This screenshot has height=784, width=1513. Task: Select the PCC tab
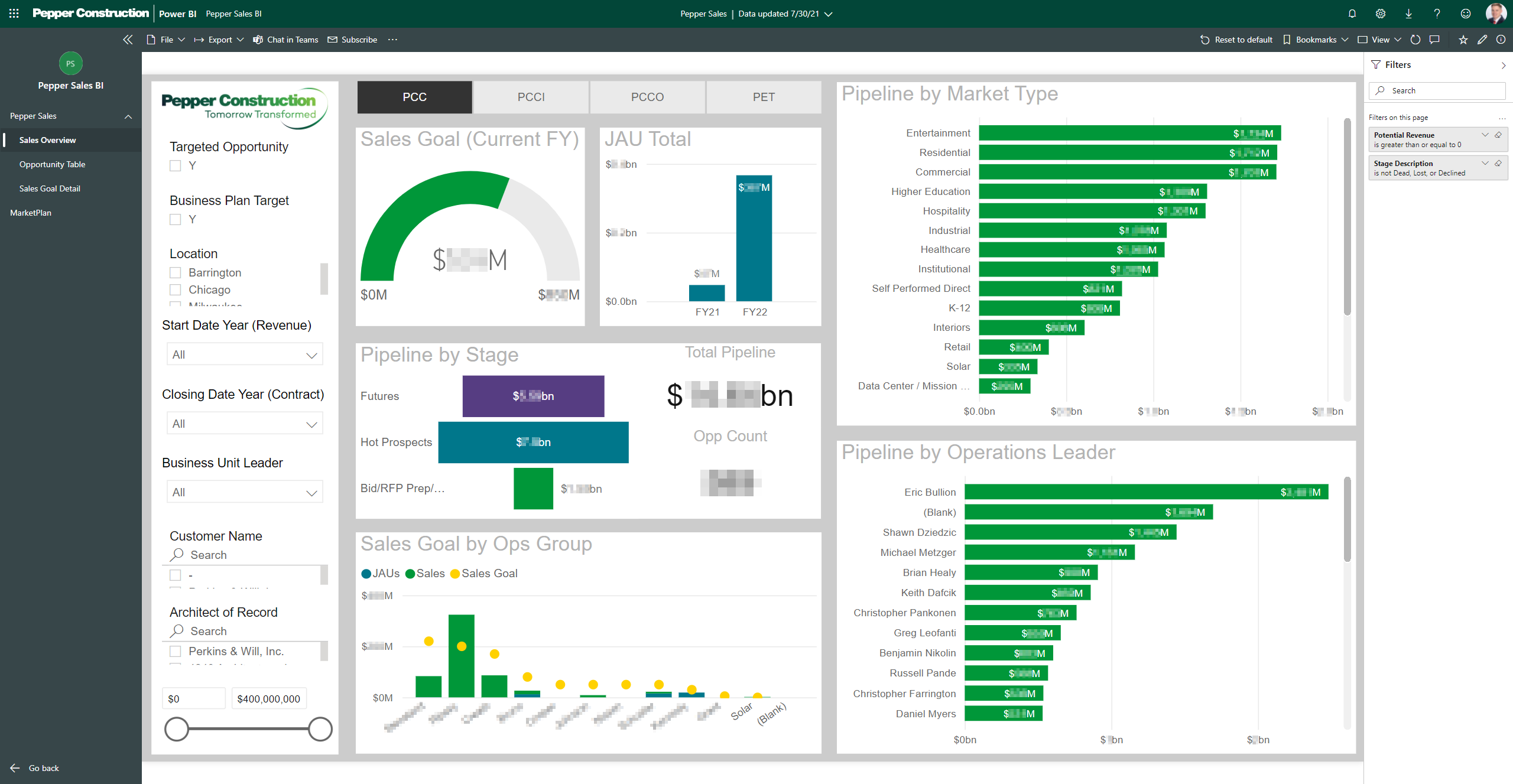(x=415, y=97)
